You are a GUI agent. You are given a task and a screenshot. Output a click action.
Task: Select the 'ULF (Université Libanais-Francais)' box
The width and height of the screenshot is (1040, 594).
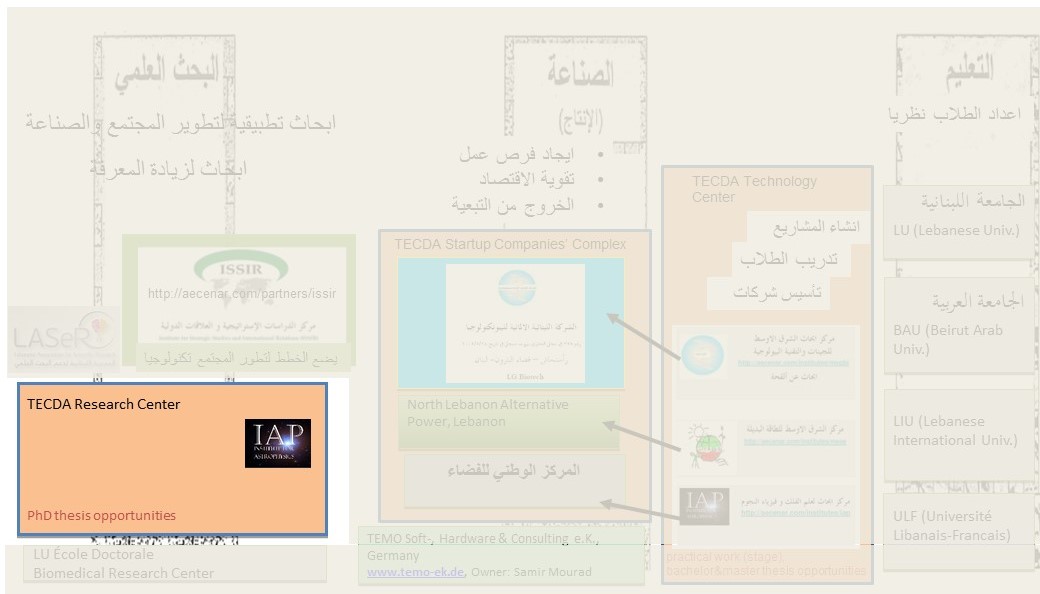tap(958, 530)
